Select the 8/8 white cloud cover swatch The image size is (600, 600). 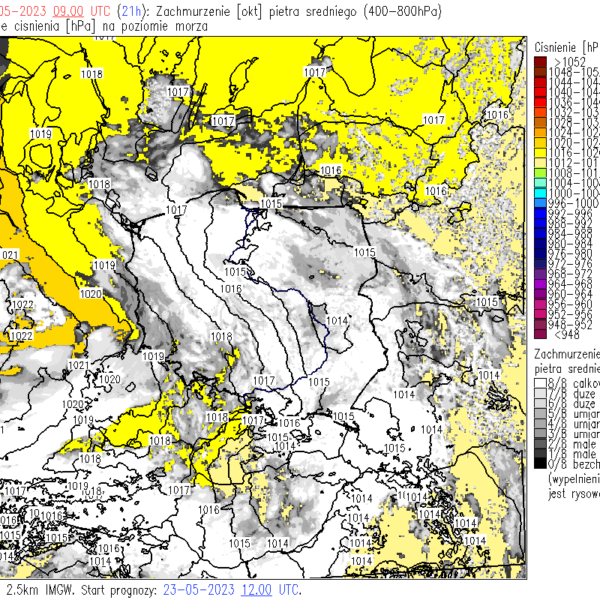[540, 383]
